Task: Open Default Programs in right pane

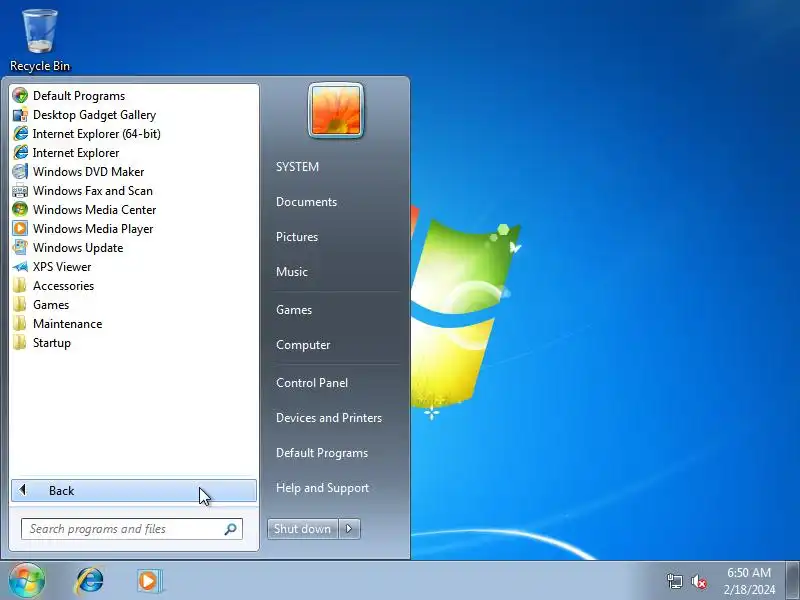Action: coord(322,453)
